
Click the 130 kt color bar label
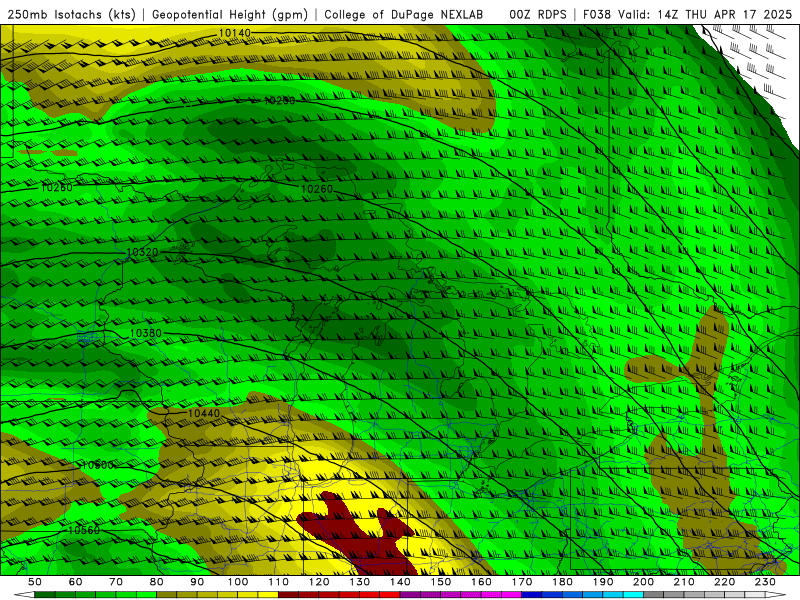click(360, 582)
